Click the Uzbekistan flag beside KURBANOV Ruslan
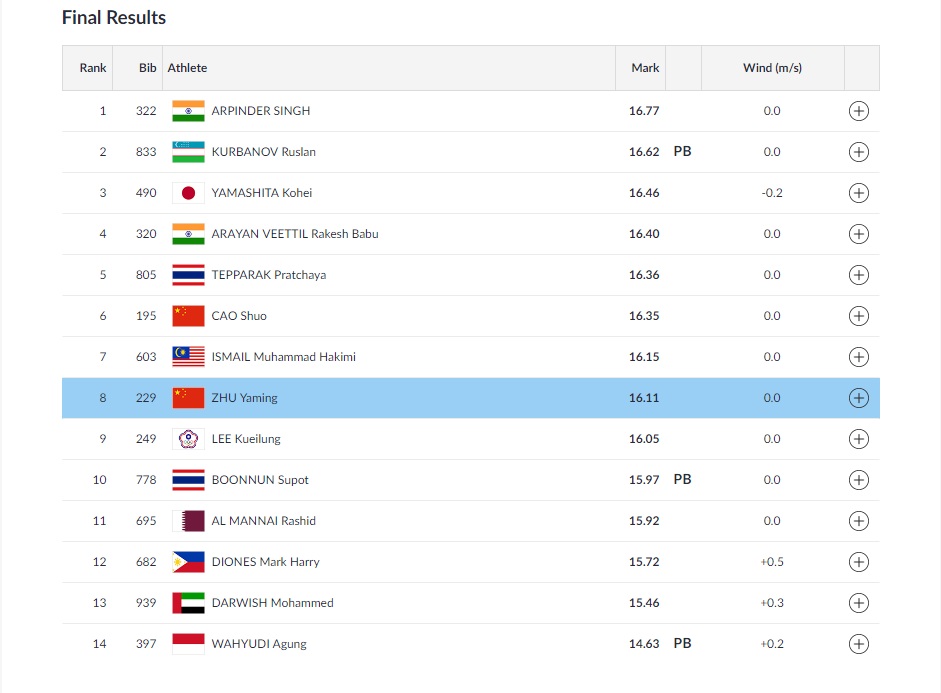The image size is (941, 693). point(188,152)
